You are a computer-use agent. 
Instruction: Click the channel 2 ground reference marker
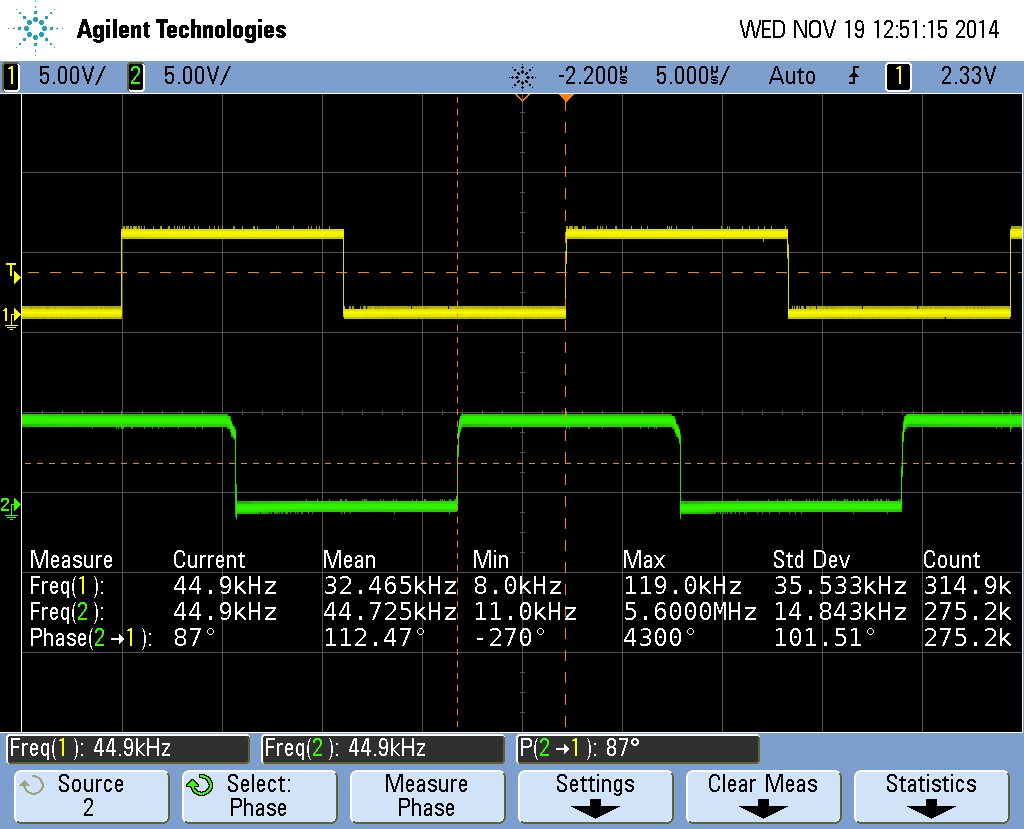coord(11,506)
